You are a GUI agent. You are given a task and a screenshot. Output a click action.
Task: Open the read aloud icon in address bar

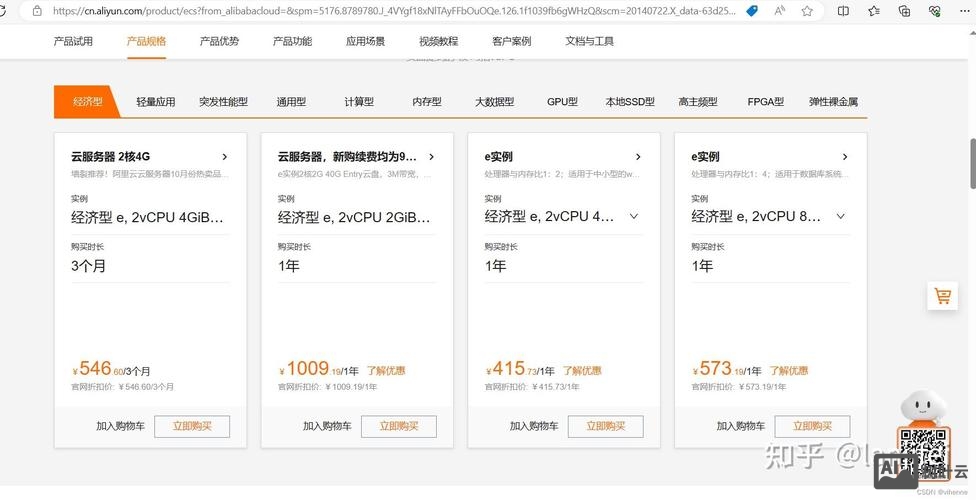tap(780, 11)
